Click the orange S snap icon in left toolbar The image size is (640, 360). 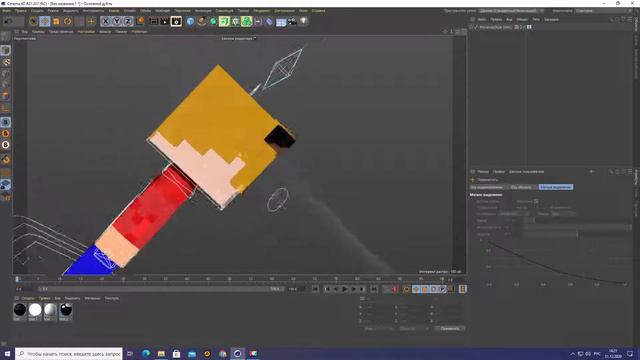point(6,133)
